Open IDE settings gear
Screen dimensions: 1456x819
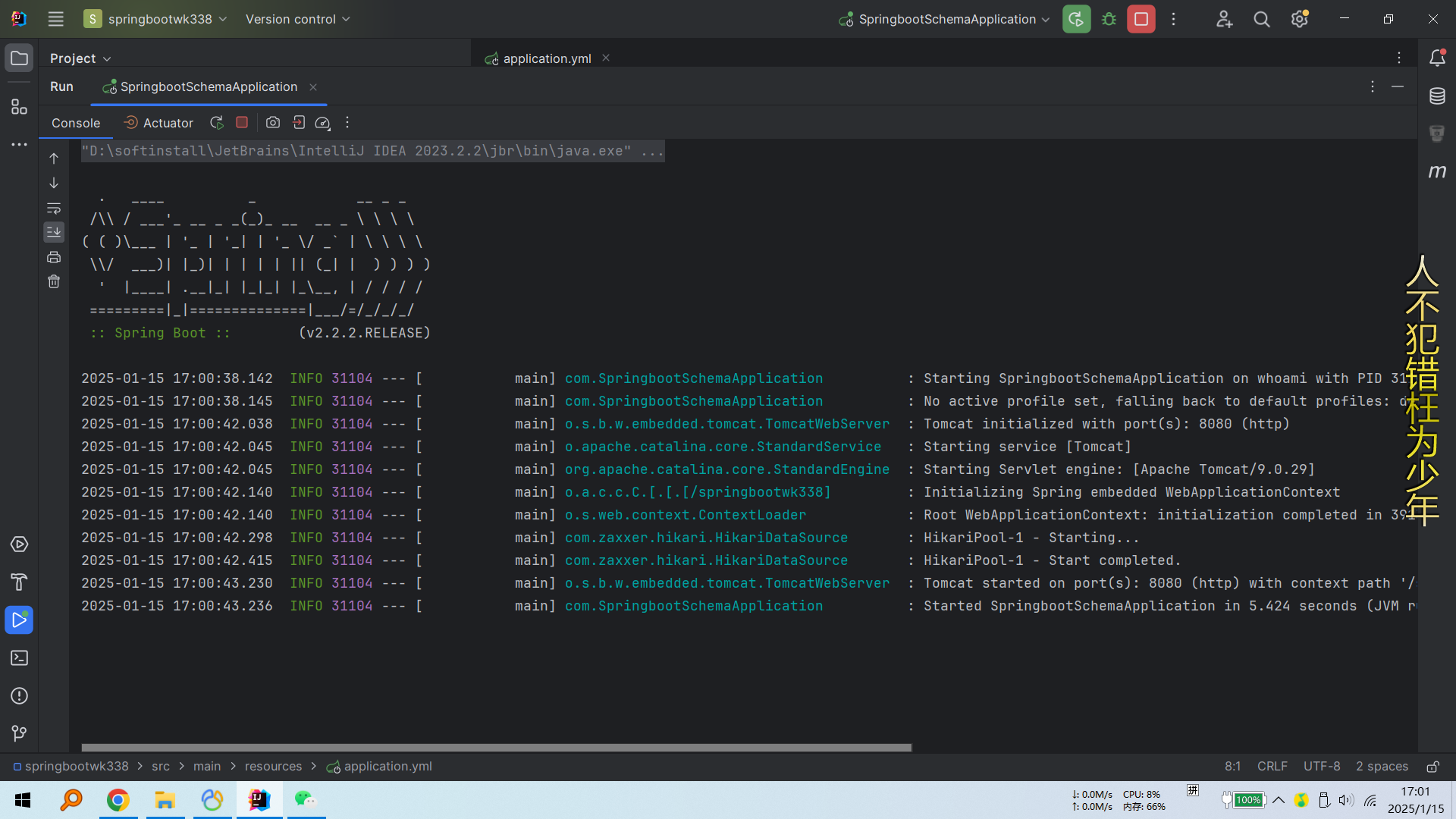(x=1300, y=19)
